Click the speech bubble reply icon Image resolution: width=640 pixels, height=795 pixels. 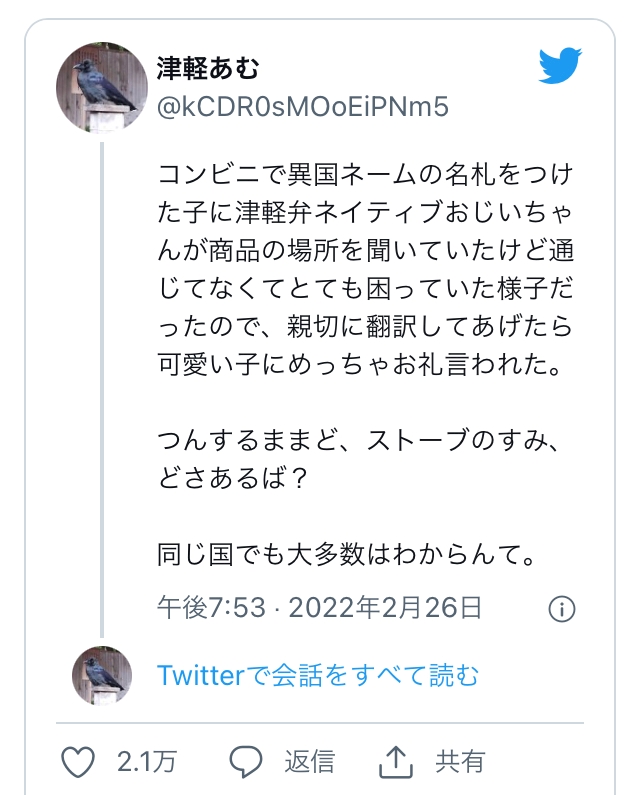[246, 762]
